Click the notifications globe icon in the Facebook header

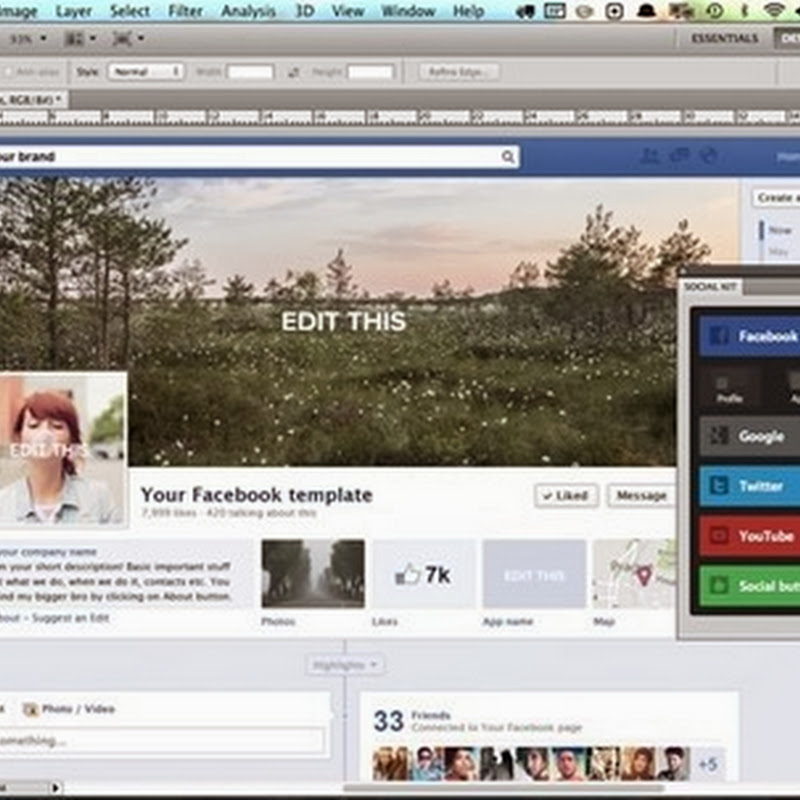click(708, 155)
